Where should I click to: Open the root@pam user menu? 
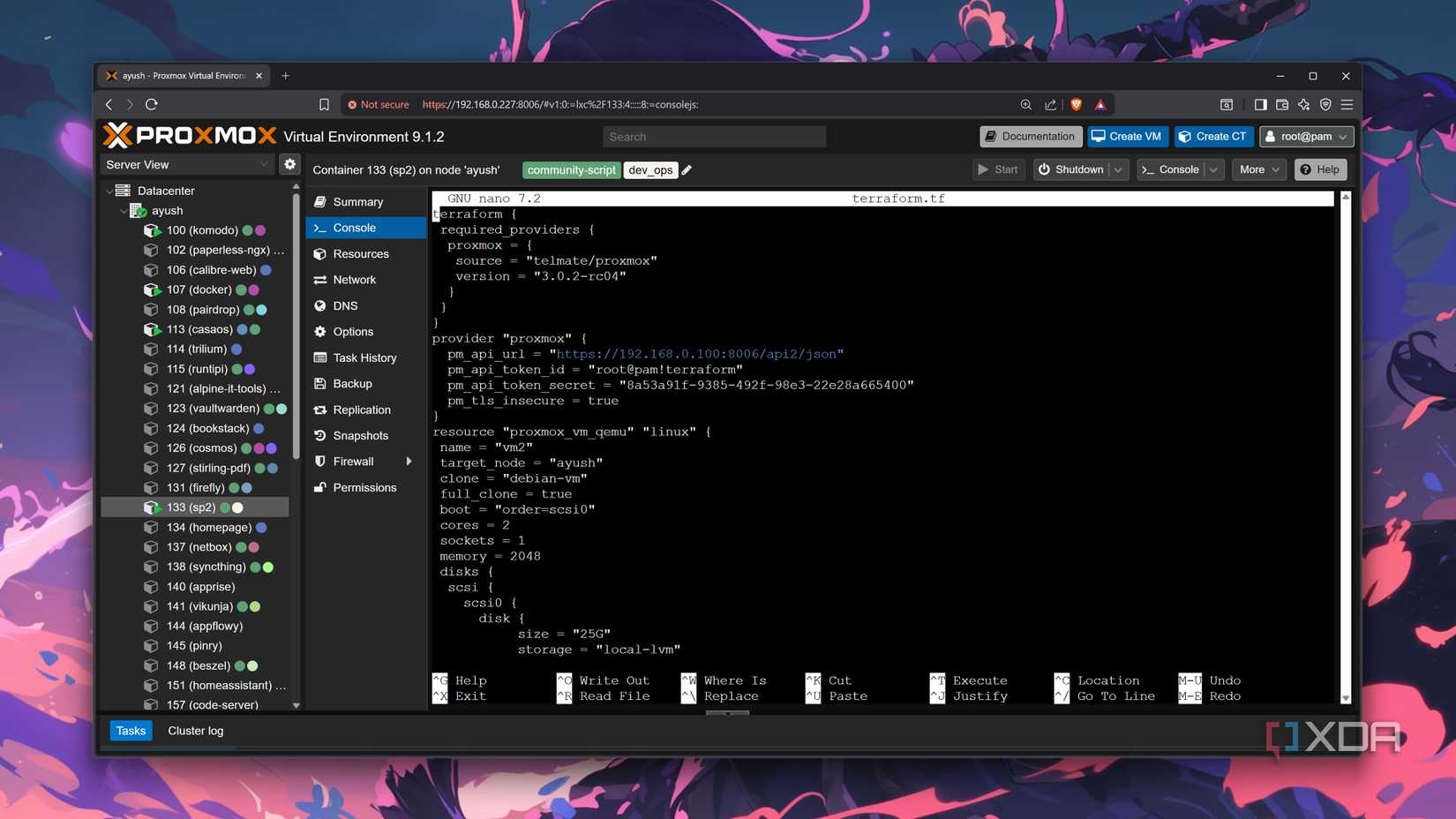pyautogui.click(x=1306, y=137)
